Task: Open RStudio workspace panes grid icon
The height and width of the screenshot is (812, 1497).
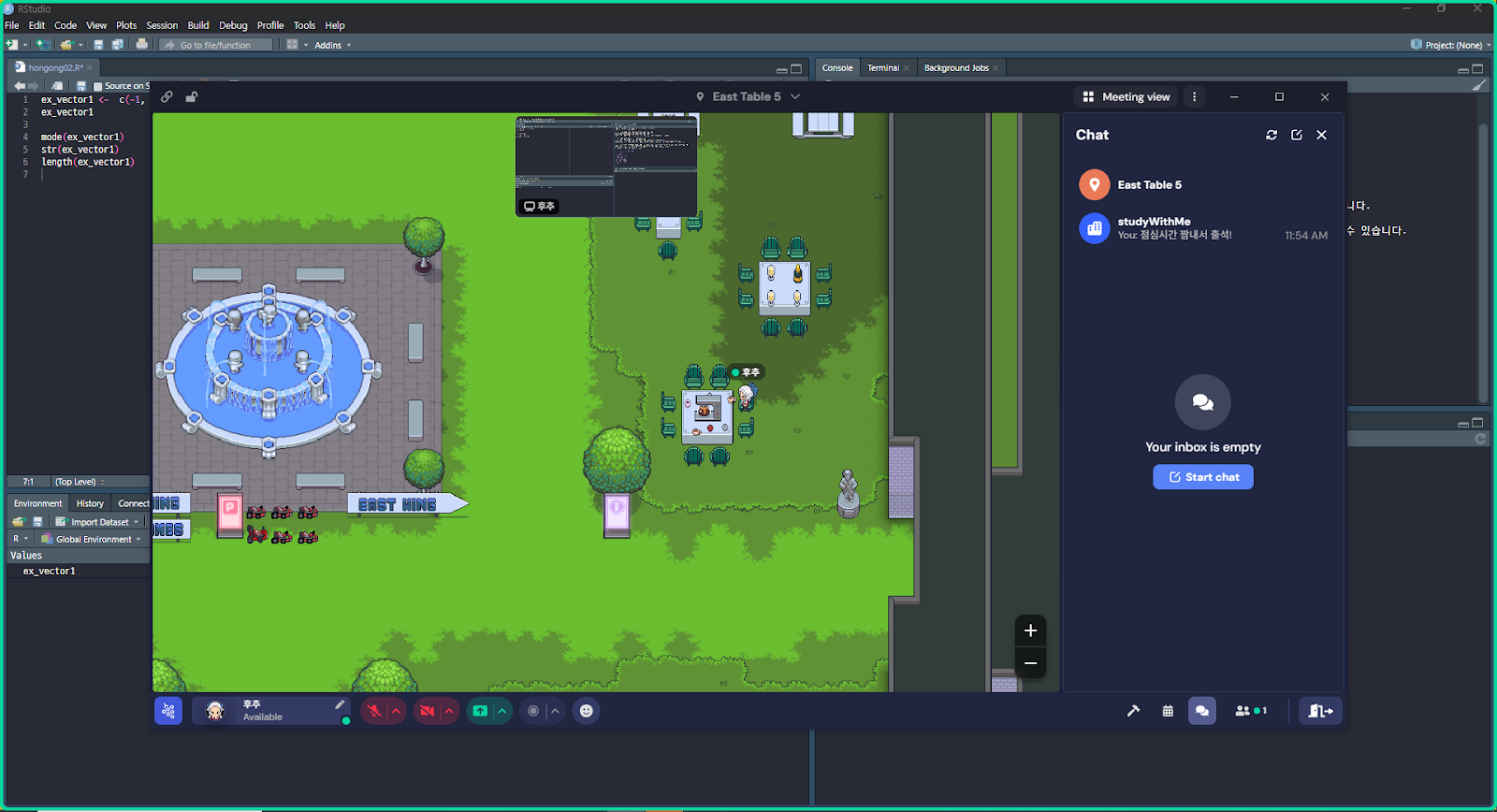Action: click(293, 44)
